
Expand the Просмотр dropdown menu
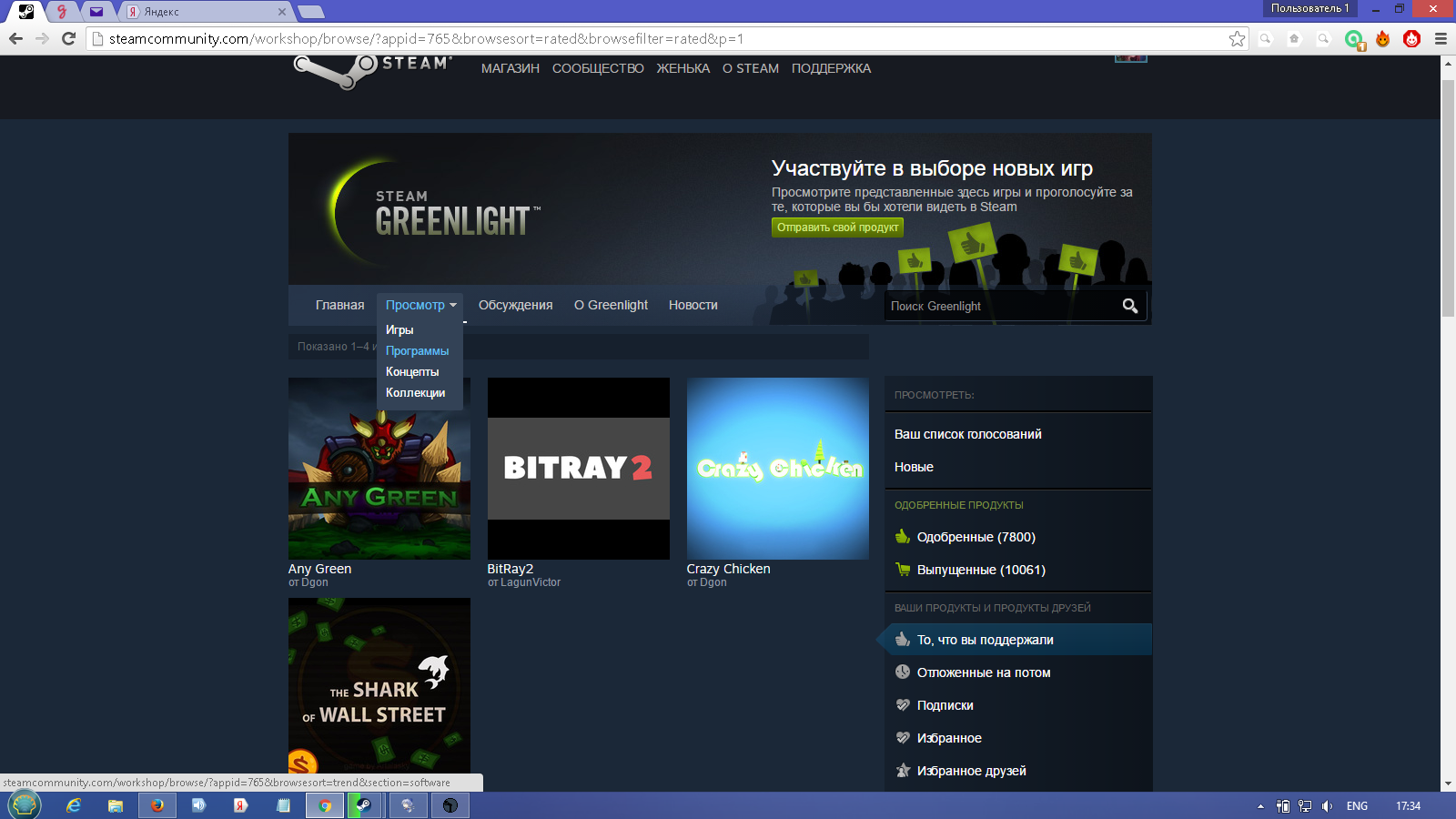pos(420,305)
